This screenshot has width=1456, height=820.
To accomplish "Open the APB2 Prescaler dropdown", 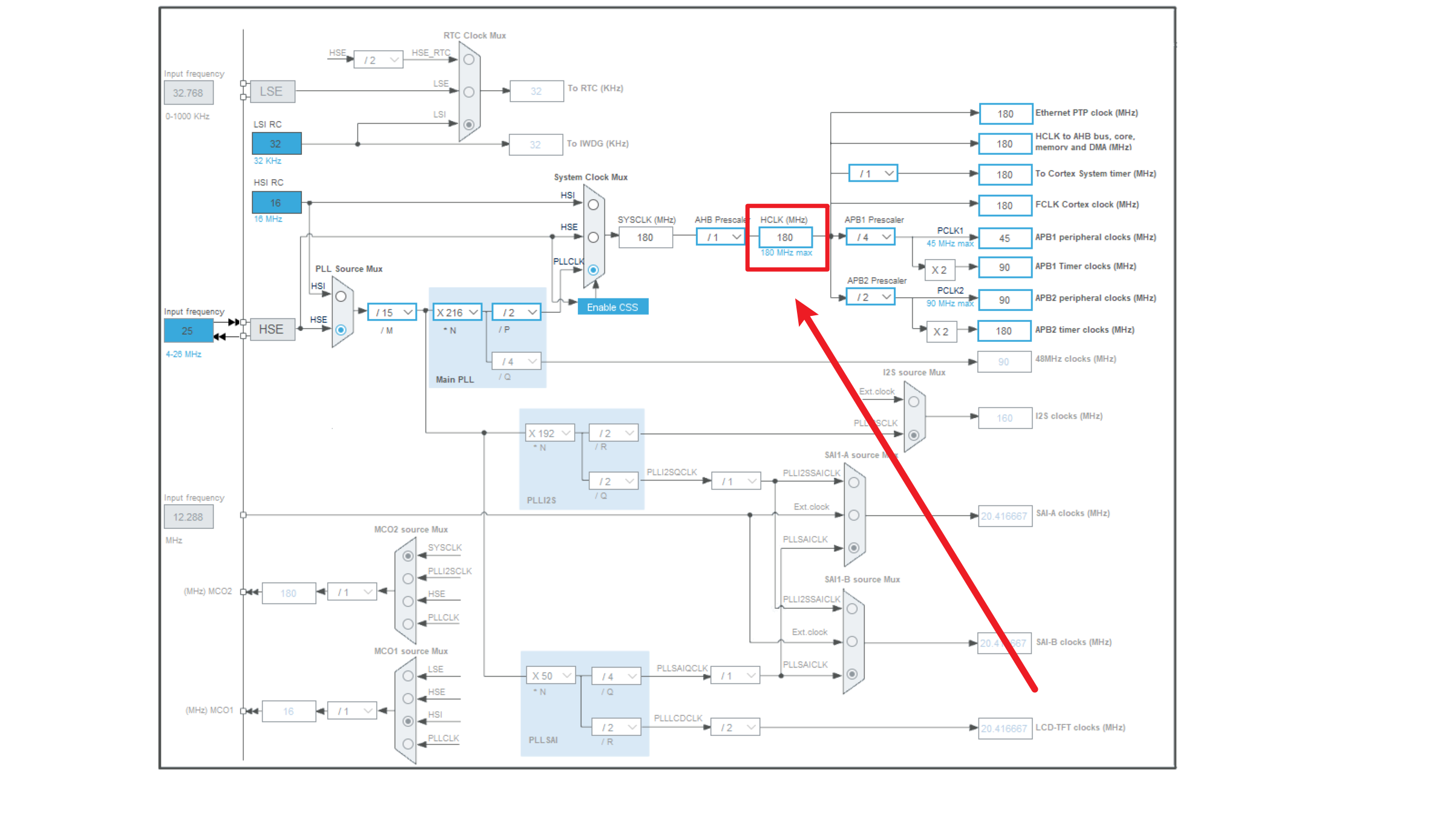I will point(870,297).
